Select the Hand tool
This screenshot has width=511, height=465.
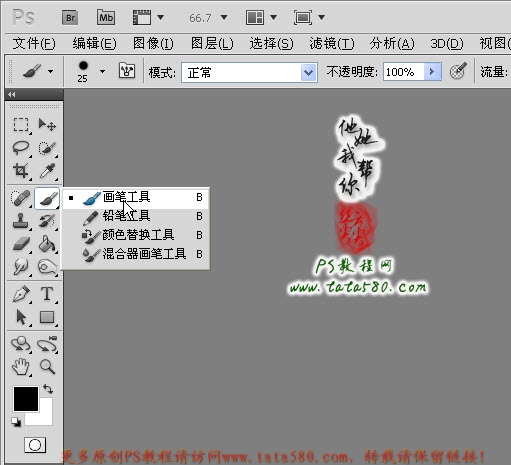(21, 367)
